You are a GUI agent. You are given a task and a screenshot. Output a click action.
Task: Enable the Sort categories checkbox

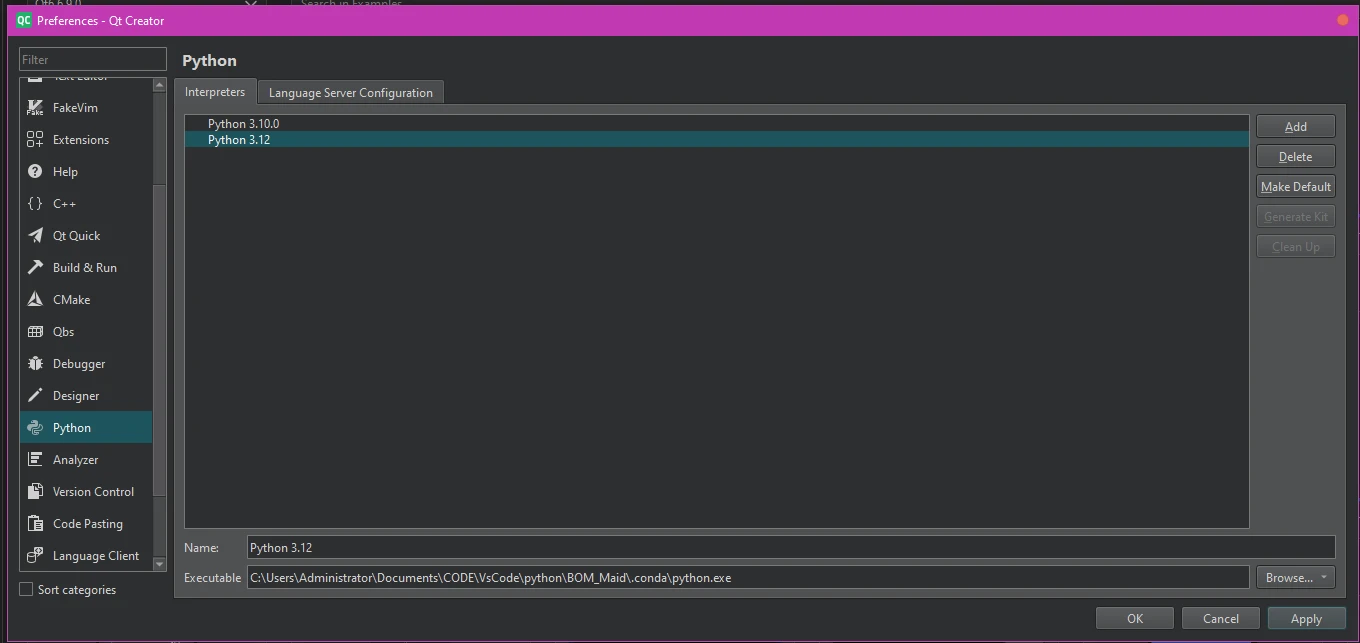[27, 590]
